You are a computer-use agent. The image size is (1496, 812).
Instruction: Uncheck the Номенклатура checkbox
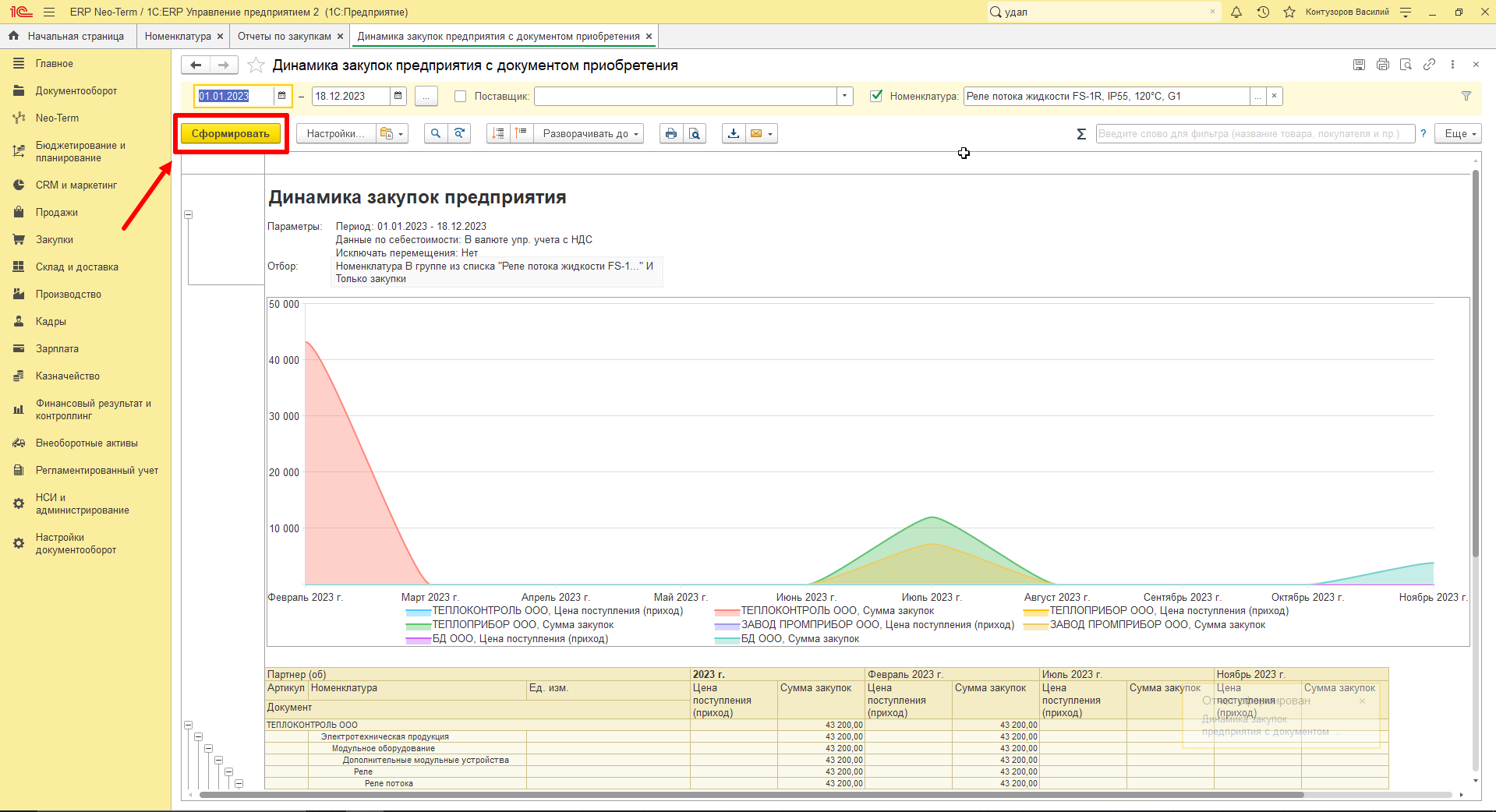point(876,96)
